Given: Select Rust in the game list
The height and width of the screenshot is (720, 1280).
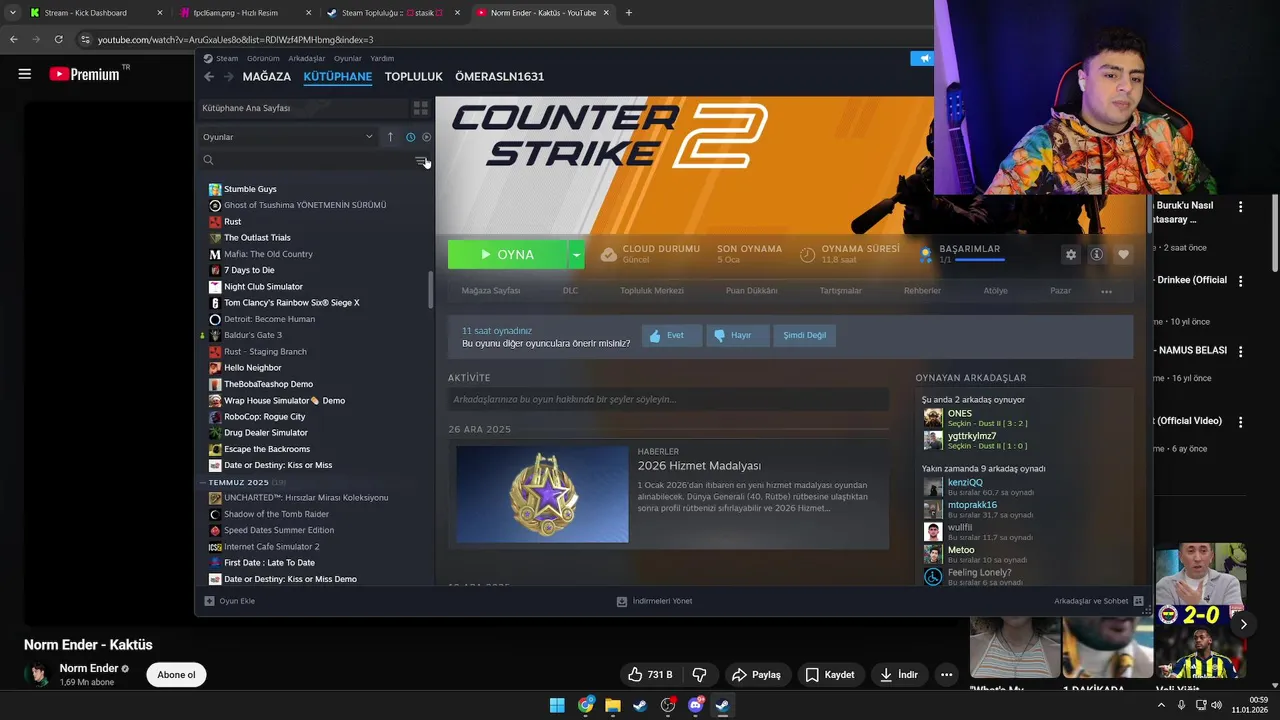Looking at the screenshot, I should pyautogui.click(x=232, y=222).
